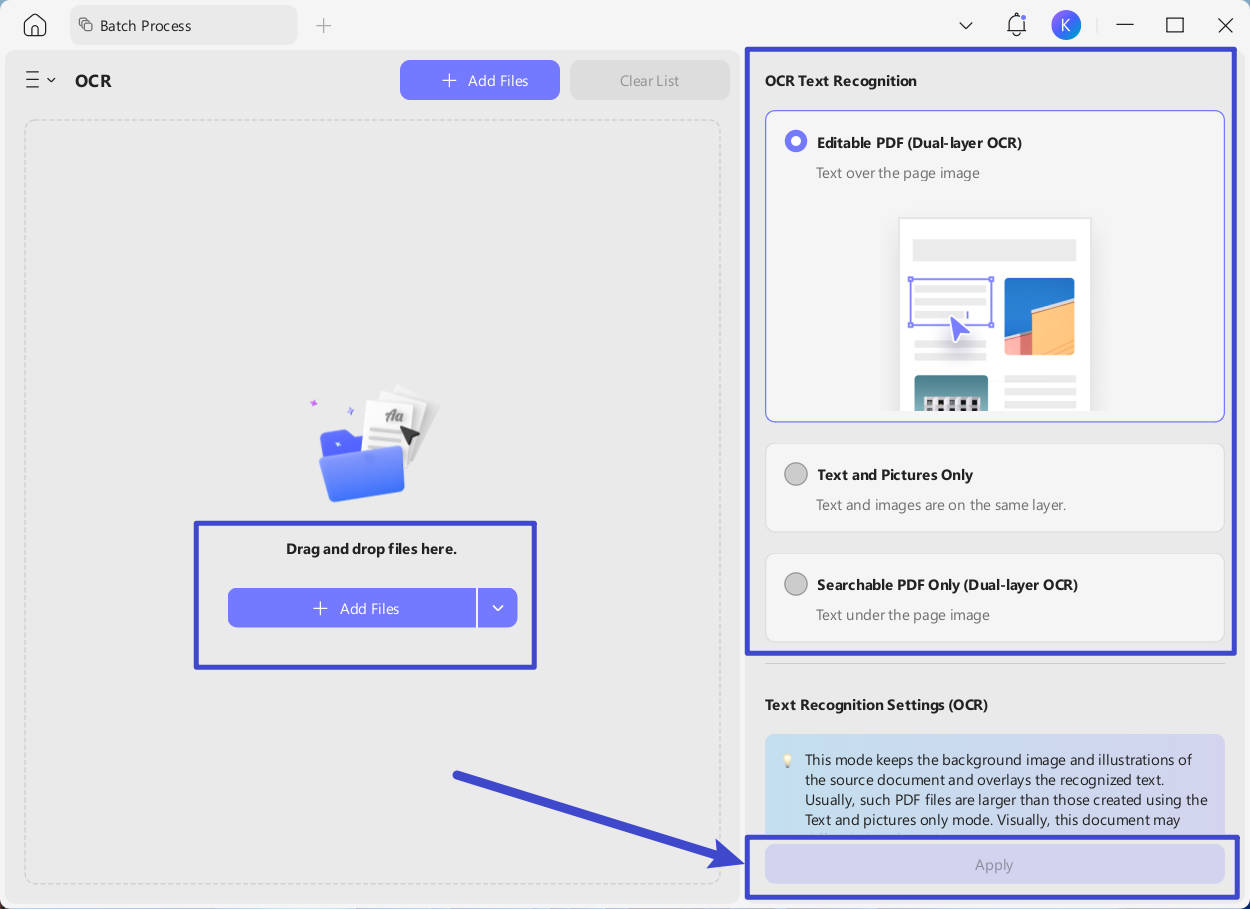Click the Apply button
Viewport: 1250px width, 909px height.
(995, 865)
